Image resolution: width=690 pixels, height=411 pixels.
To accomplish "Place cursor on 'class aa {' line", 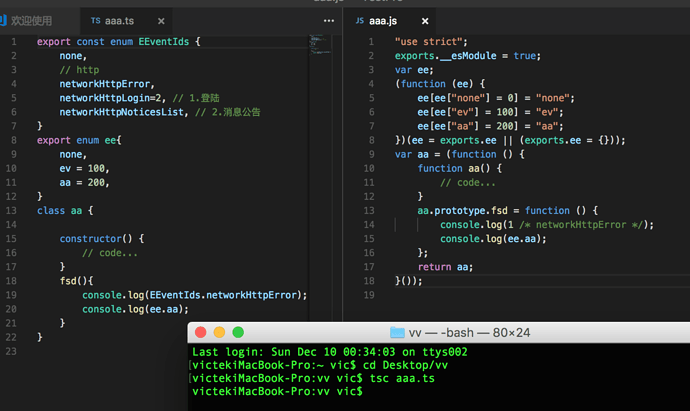I will 65,211.
